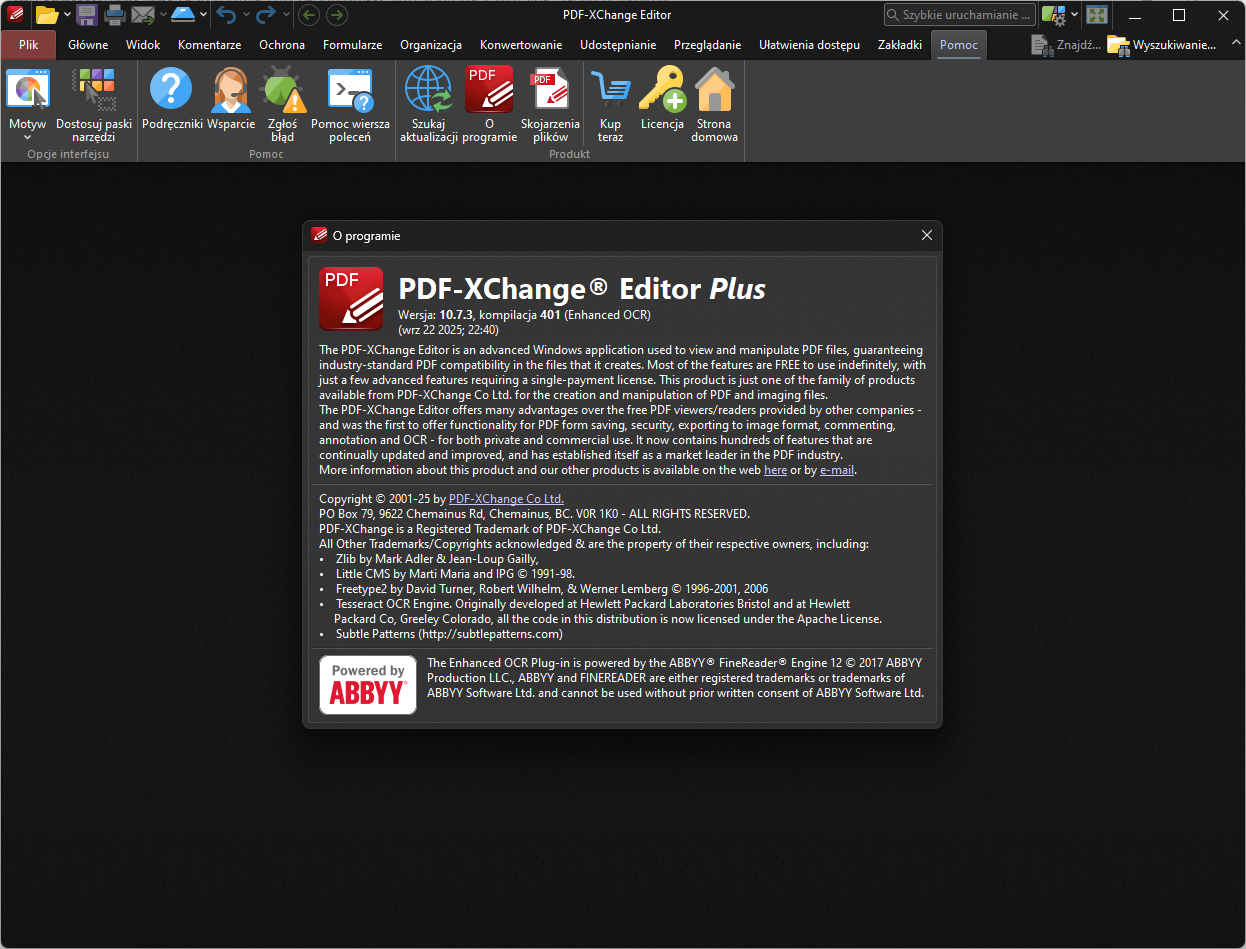Screen dimensions: 1246x949
Task: Click Zgłoś błąd bug report icon
Action: [282, 90]
